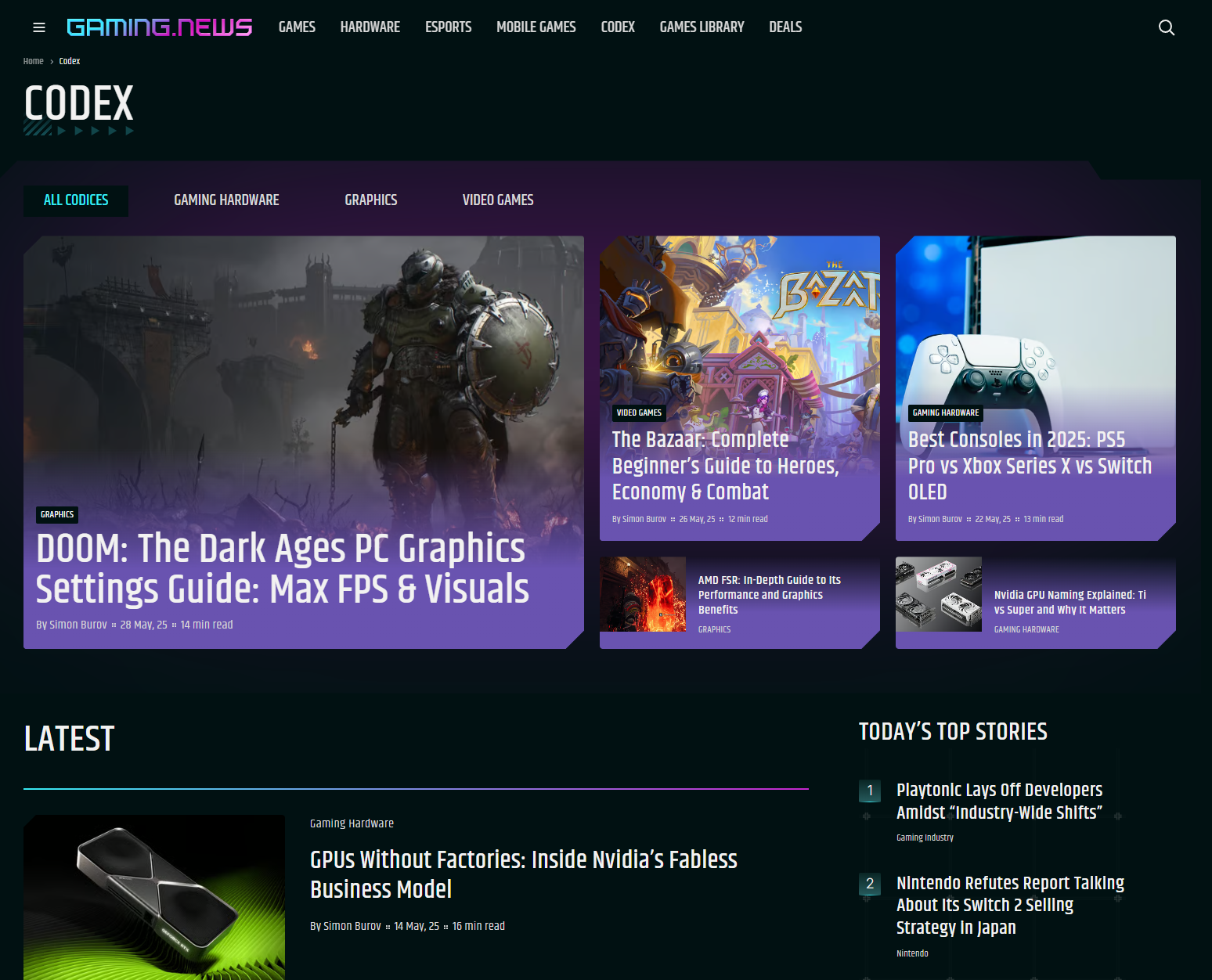This screenshot has width=1212, height=980.
Task: Go to Esports section
Action: 448,27
